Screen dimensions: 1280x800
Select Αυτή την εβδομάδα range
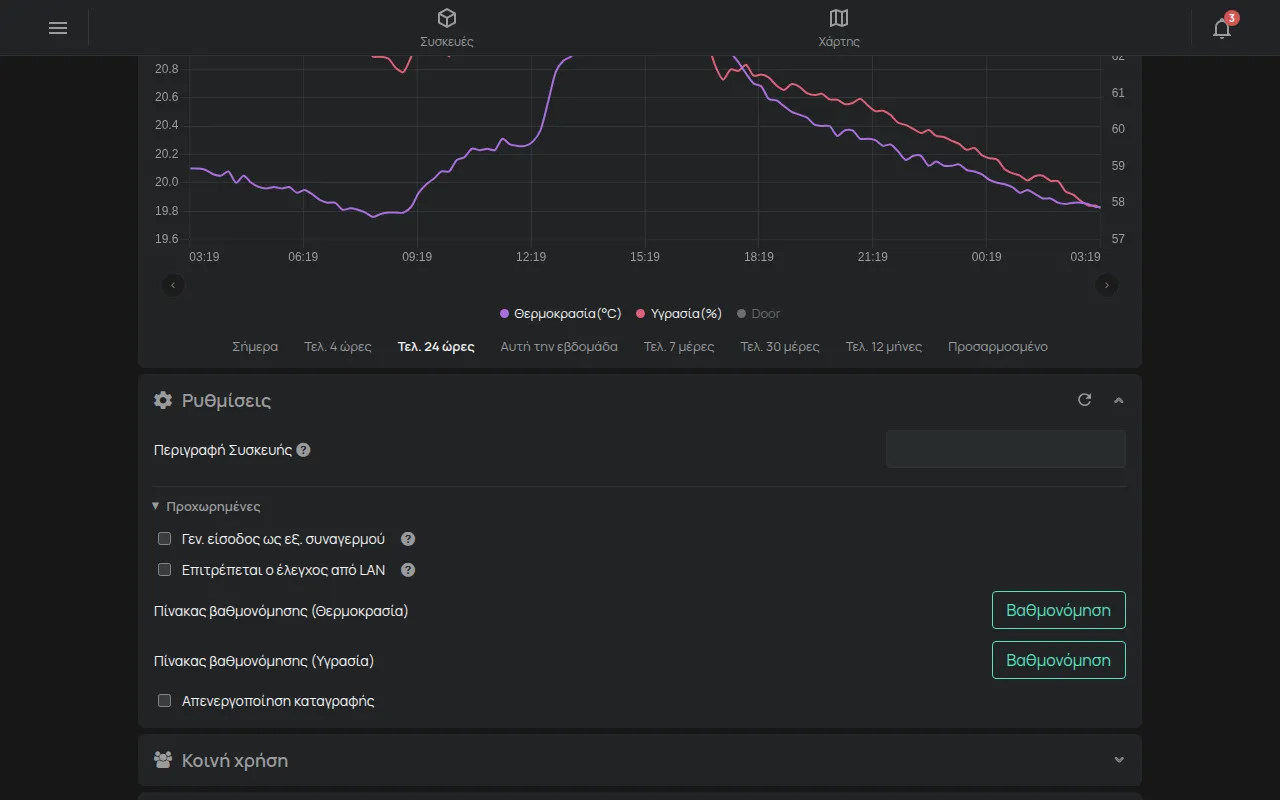559,347
